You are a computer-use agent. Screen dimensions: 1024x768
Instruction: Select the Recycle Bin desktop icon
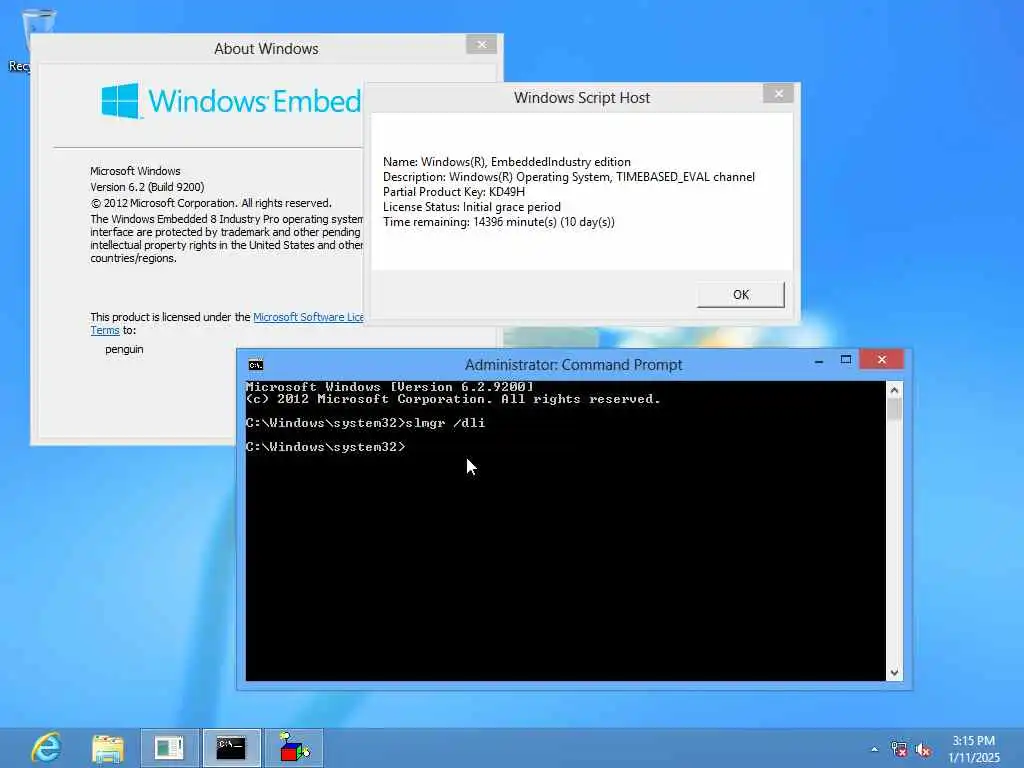33,39
